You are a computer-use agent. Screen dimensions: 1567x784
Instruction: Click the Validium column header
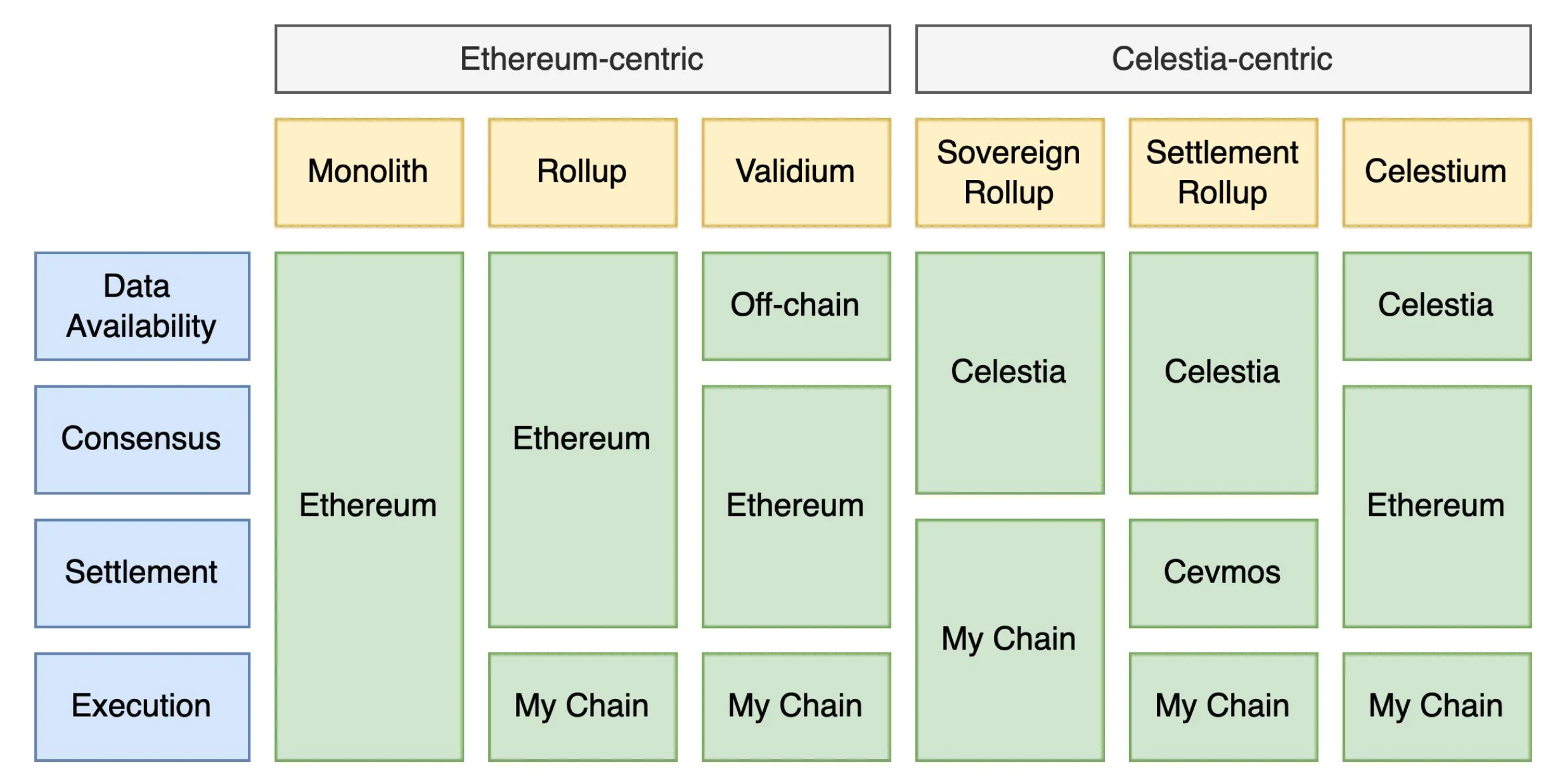[796, 172]
